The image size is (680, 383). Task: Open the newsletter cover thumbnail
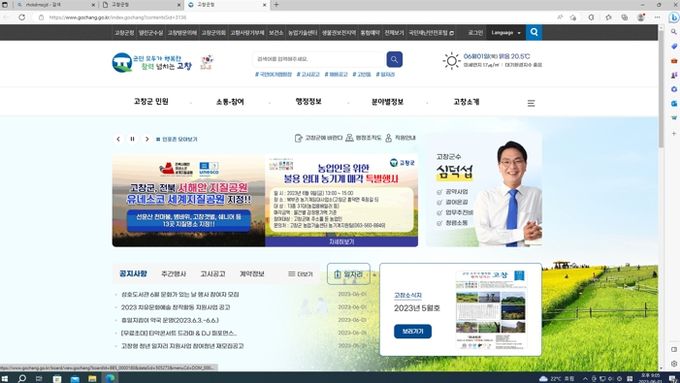coord(491,310)
